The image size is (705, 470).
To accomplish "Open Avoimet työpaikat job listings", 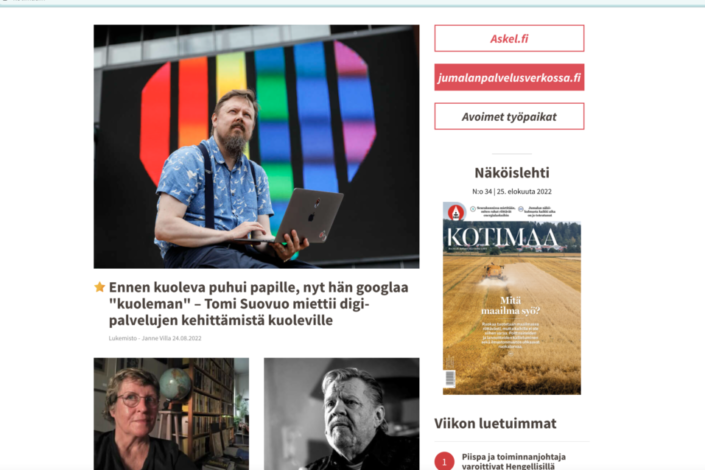I will pyautogui.click(x=509, y=116).
